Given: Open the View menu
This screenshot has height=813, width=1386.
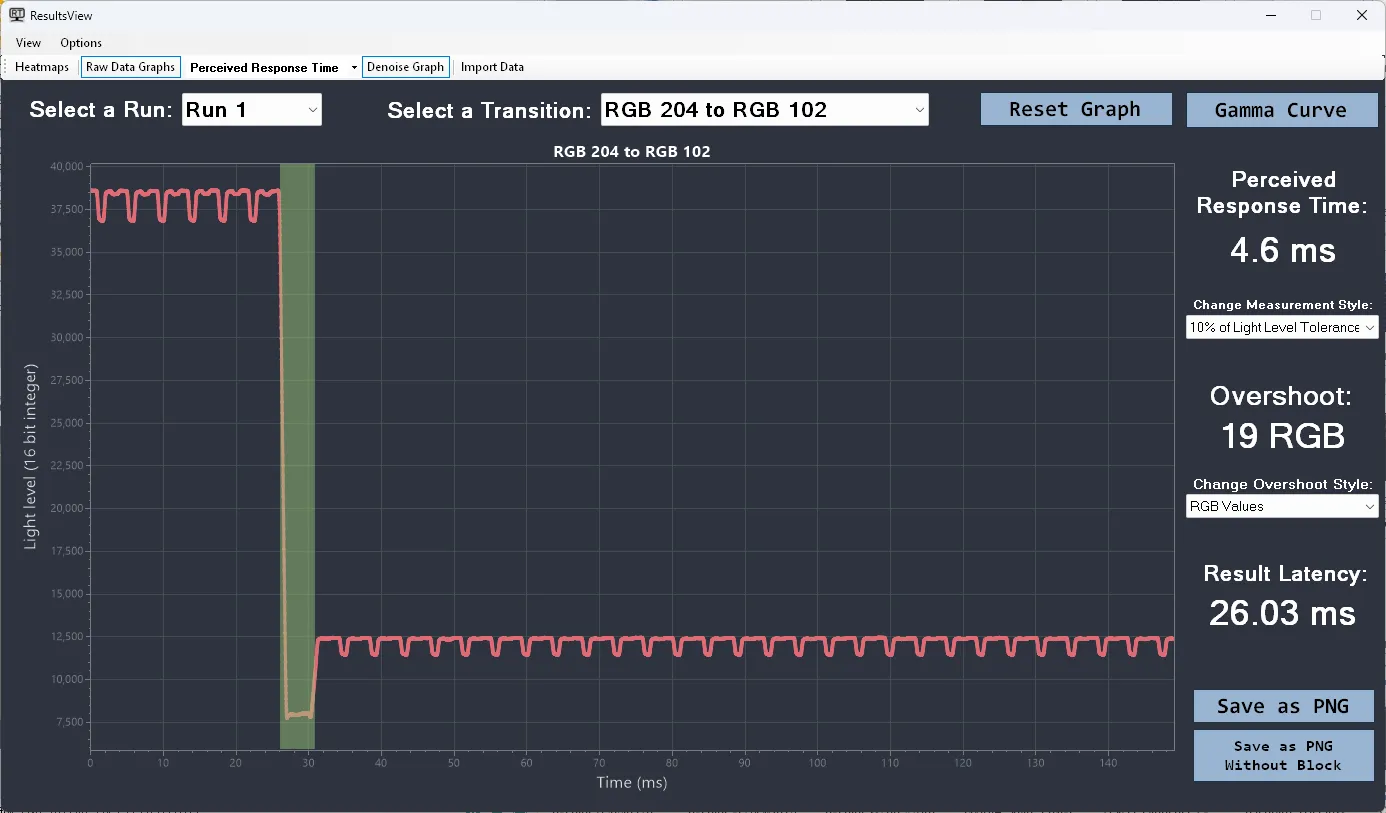Looking at the screenshot, I should tap(28, 43).
